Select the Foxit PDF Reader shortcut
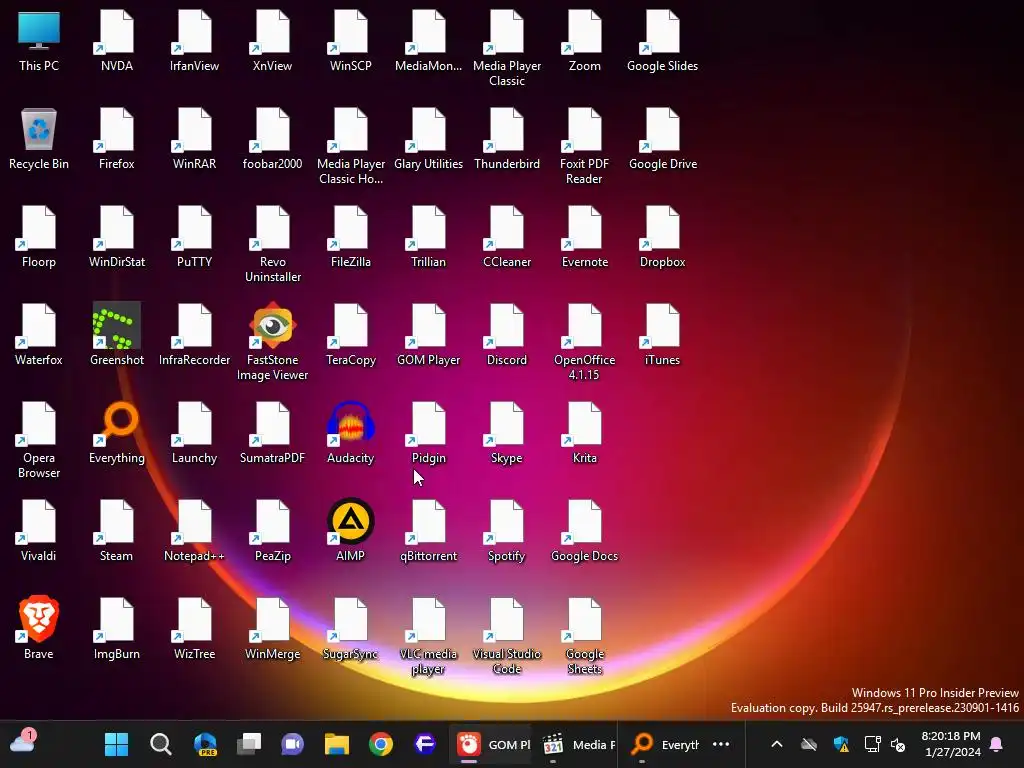The height and width of the screenshot is (768, 1024). [584, 146]
